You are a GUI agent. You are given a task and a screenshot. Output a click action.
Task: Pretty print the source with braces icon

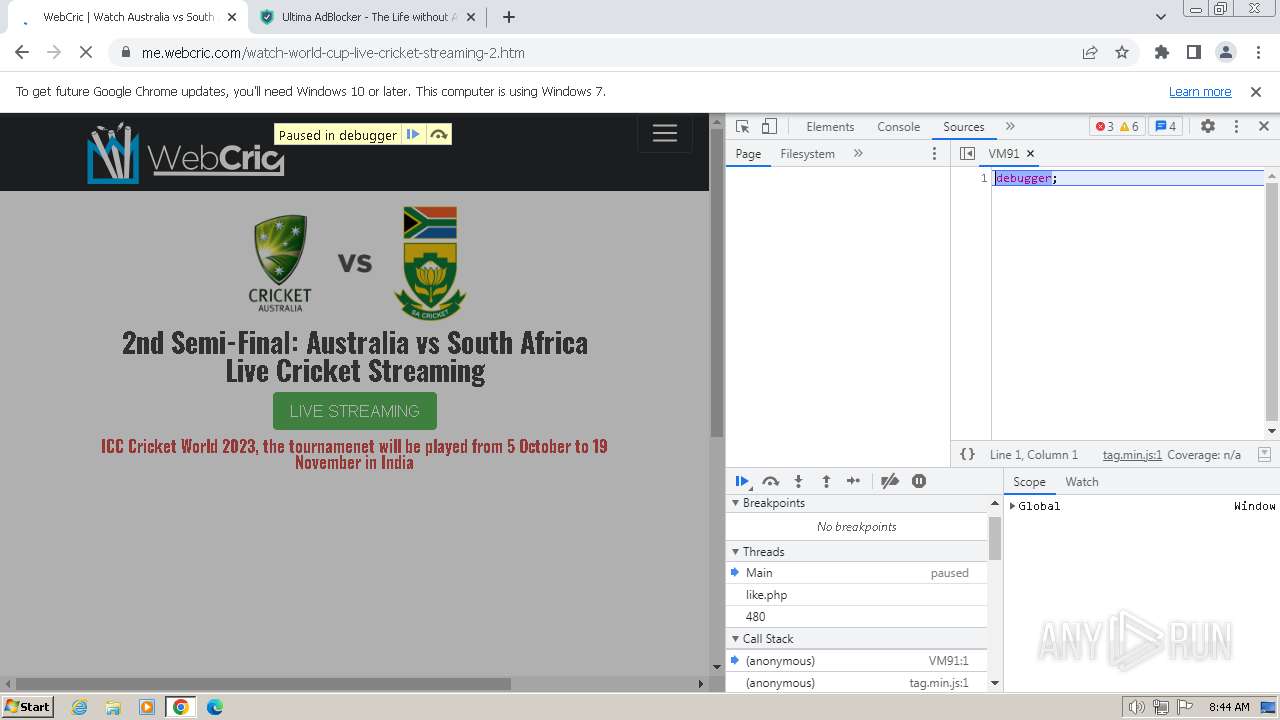pos(967,454)
